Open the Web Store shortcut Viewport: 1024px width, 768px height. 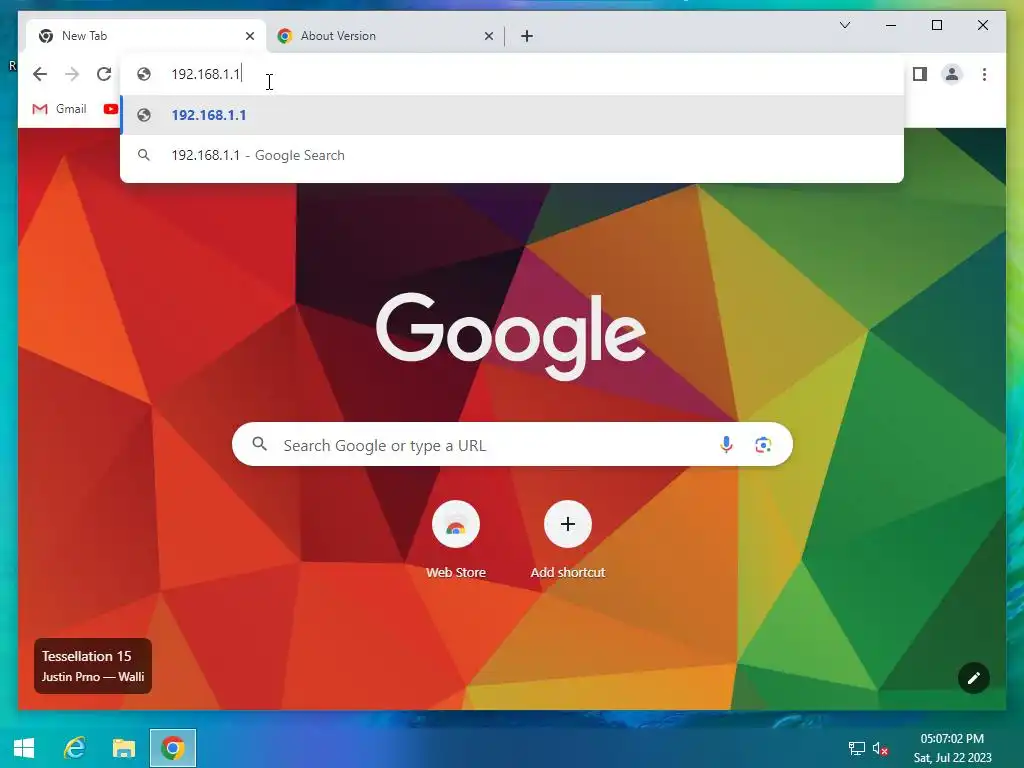pos(456,540)
